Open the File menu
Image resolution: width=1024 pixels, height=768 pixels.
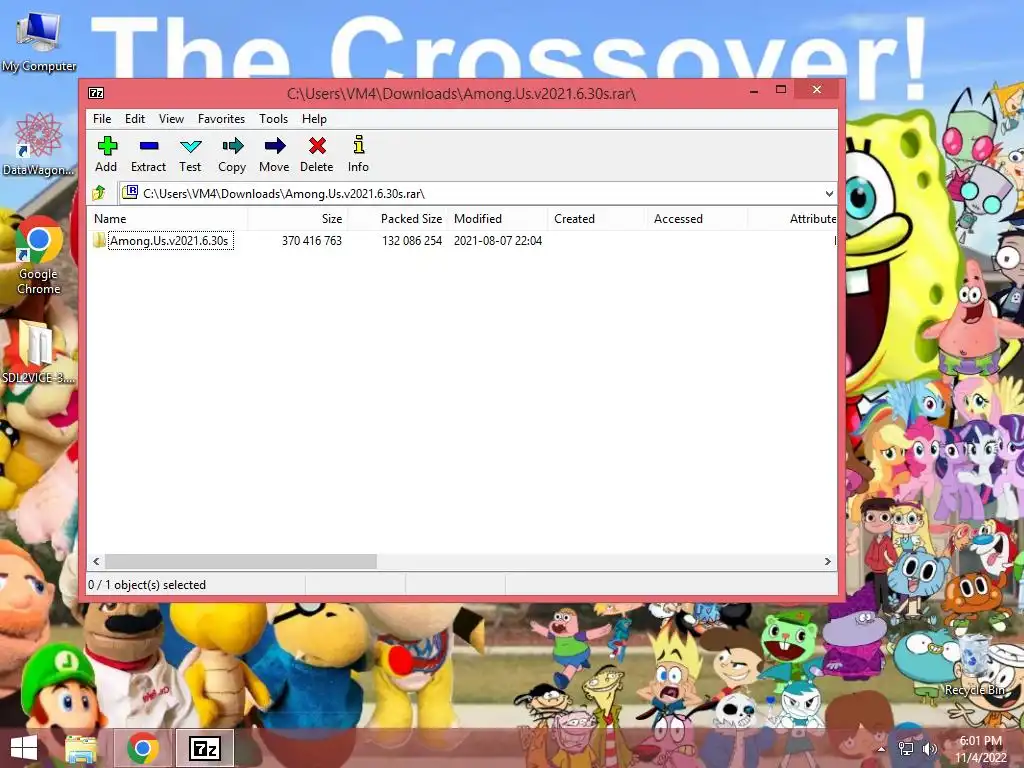[x=102, y=119]
